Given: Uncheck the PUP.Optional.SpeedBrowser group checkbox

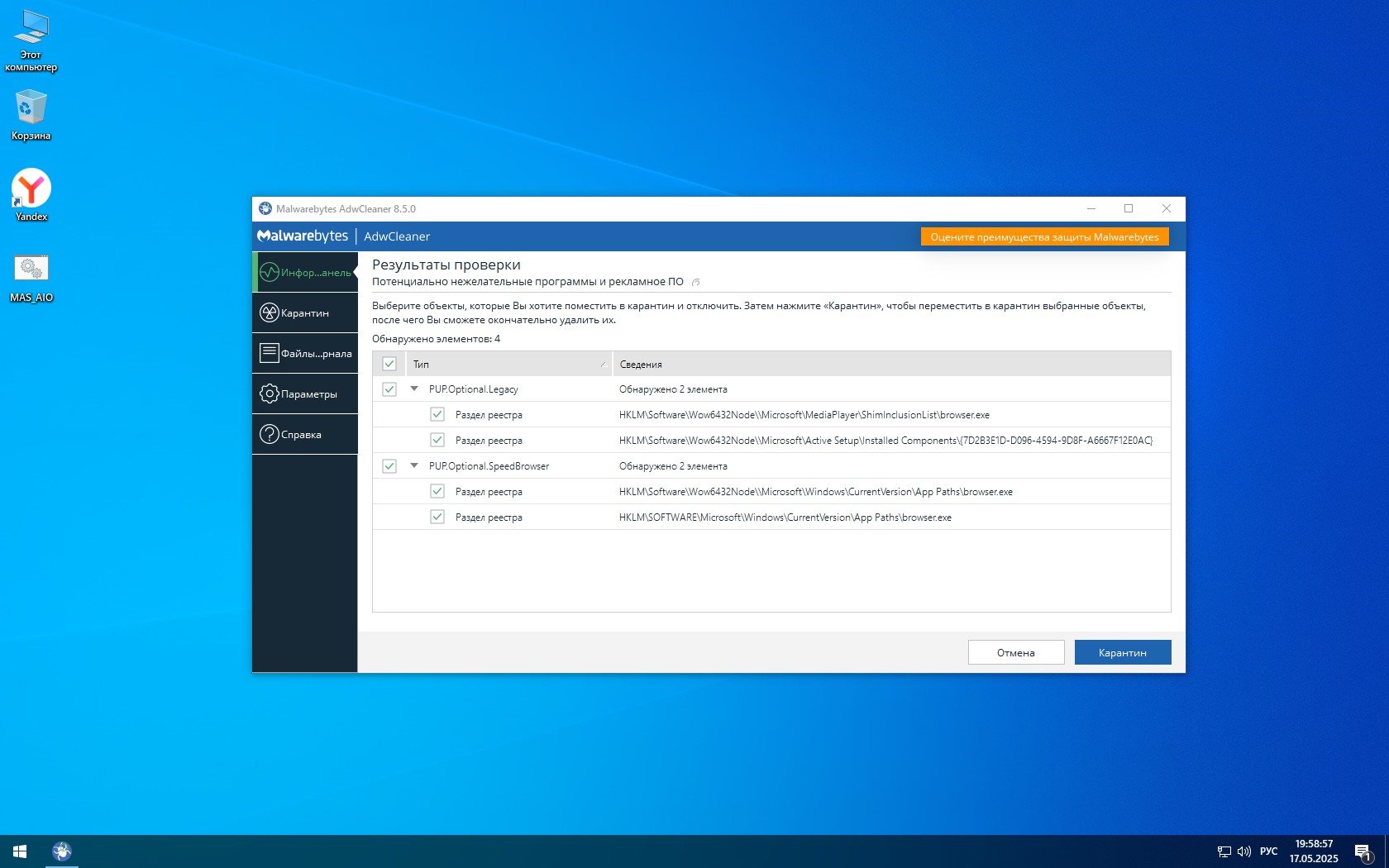Looking at the screenshot, I should 389,466.
